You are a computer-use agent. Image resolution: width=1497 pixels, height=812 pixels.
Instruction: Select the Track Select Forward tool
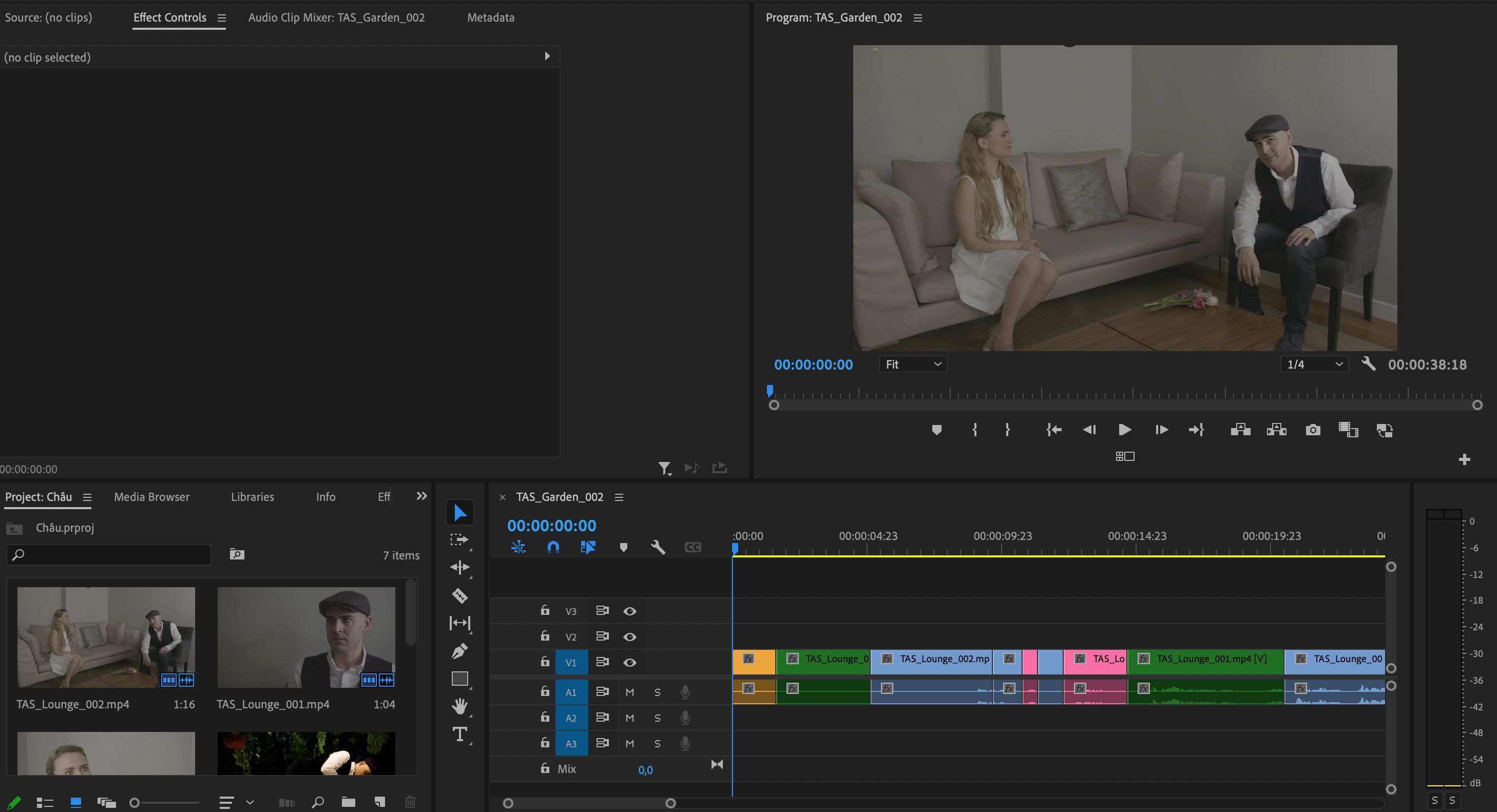[x=459, y=539]
